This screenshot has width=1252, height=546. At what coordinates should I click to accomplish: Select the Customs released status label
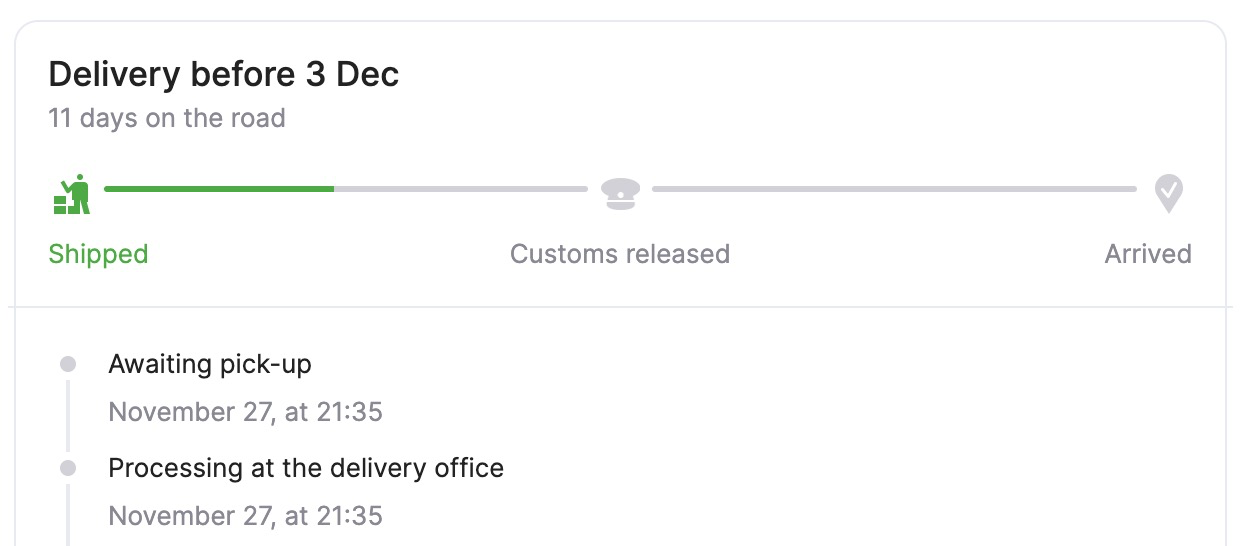click(620, 254)
